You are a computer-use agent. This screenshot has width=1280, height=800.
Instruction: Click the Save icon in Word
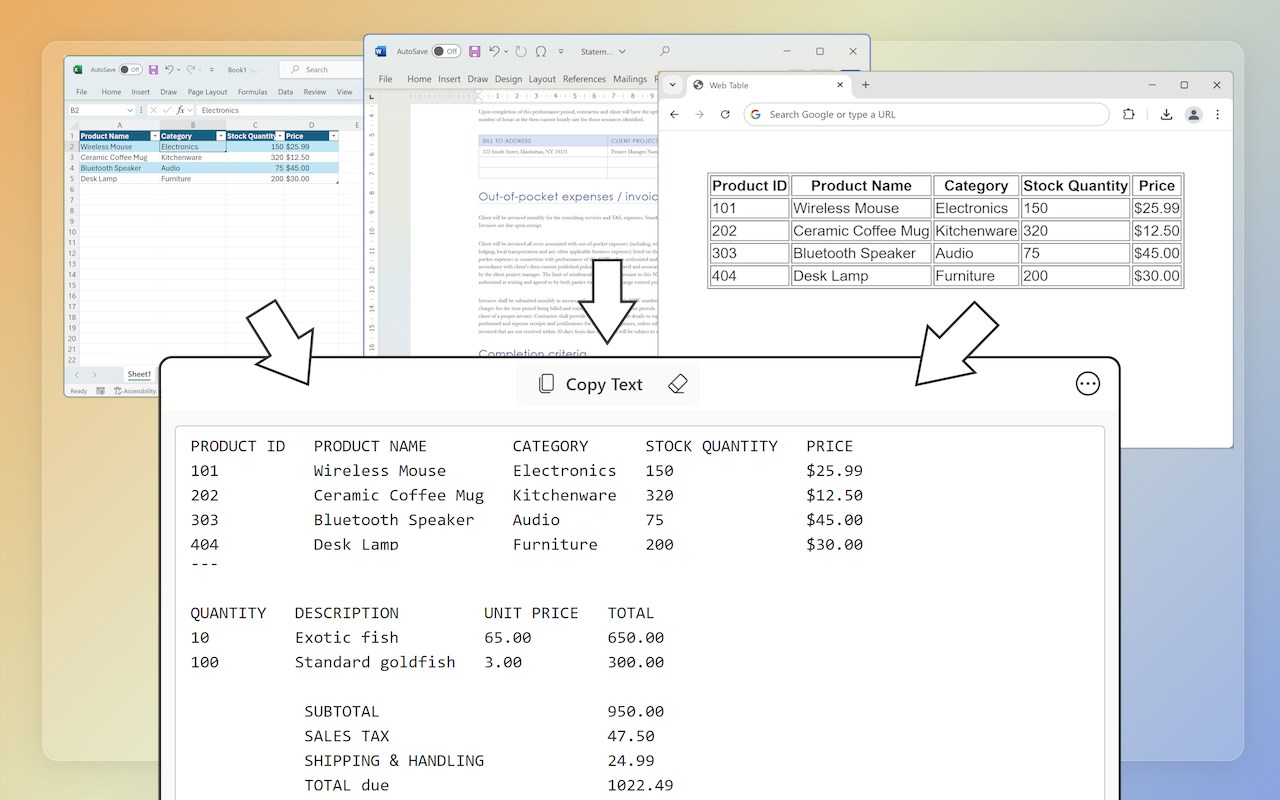point(474,51)
